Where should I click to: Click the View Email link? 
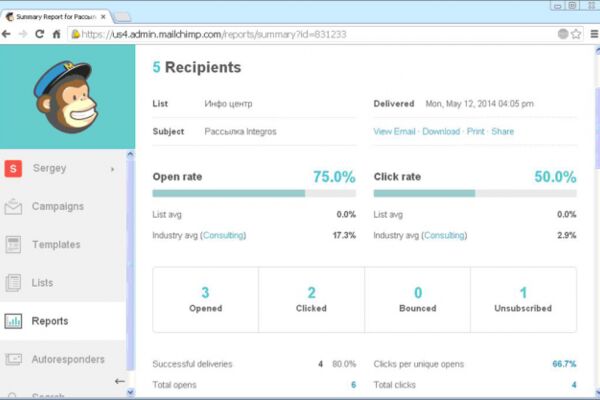click(395, 131)
